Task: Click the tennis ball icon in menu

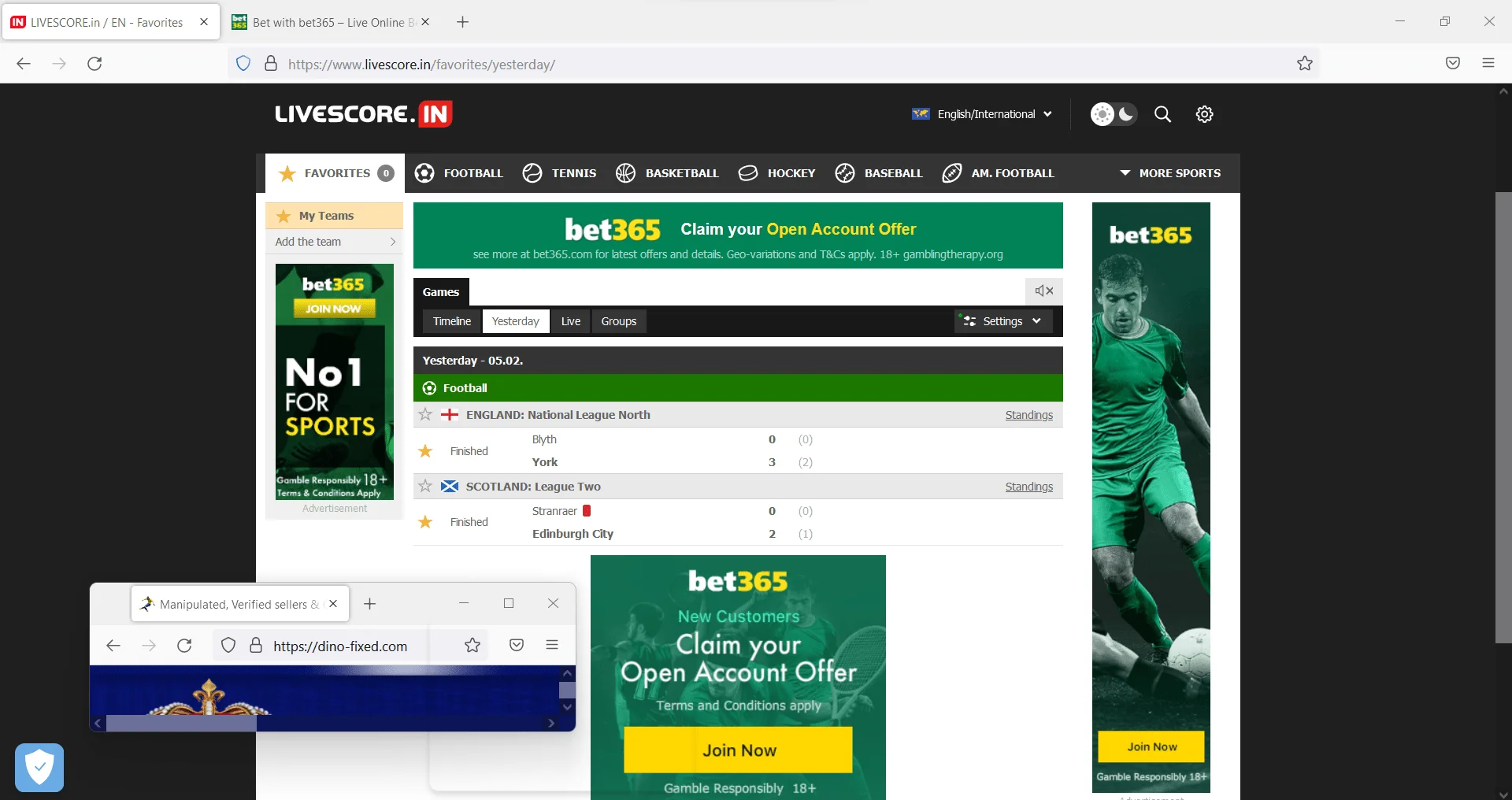Action: point(532,173)
